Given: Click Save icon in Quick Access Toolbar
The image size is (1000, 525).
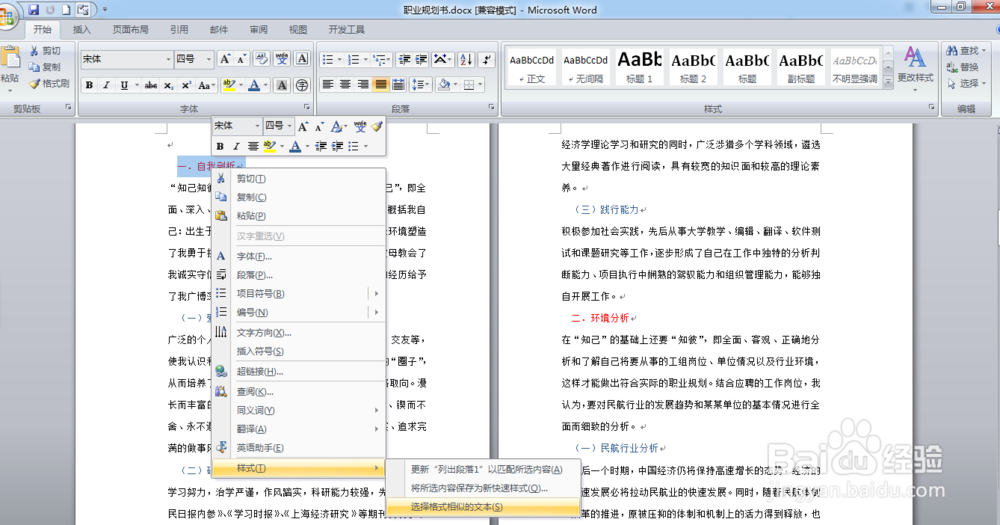Looking at the screenshot, I should 34,10.
